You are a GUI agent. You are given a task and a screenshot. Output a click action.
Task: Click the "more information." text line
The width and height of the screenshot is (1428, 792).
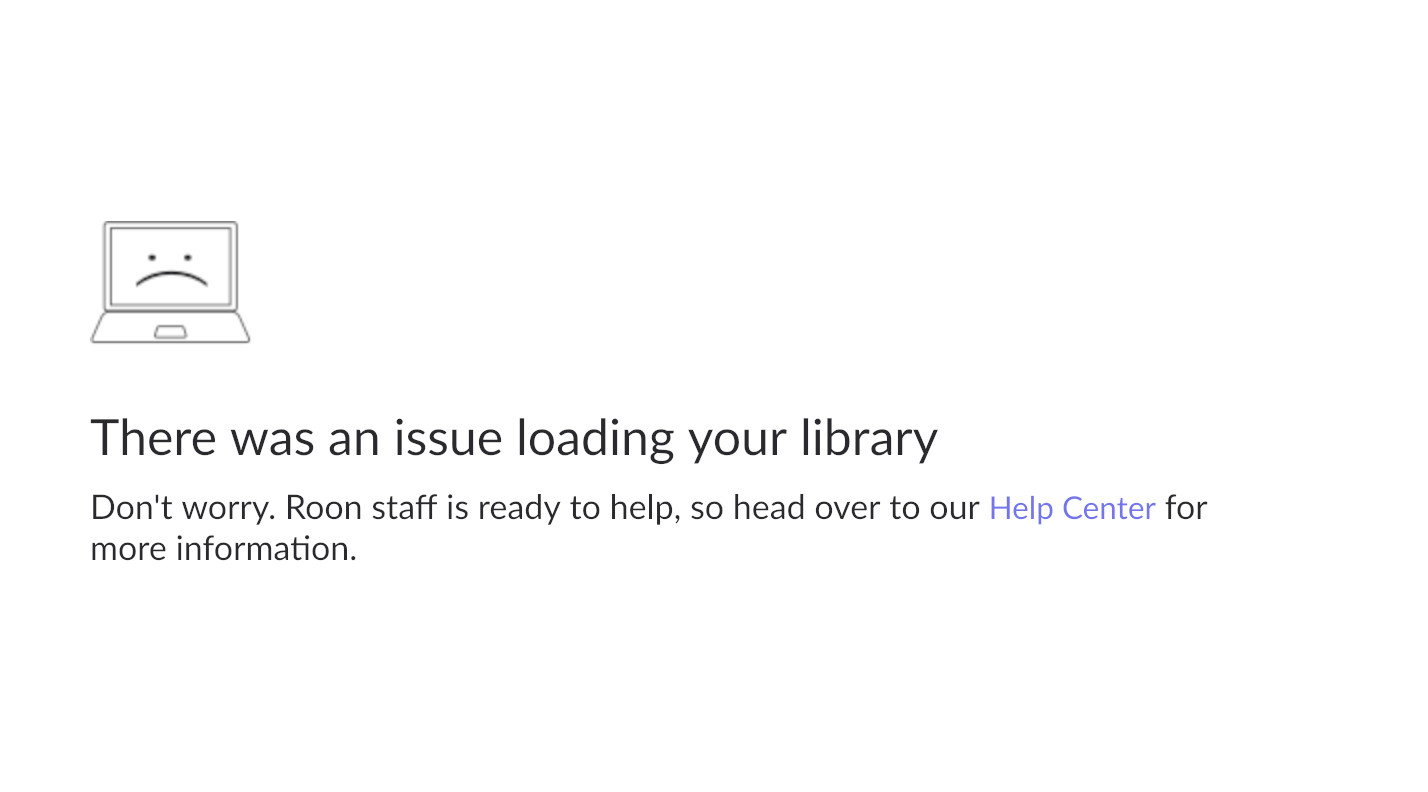pos(223,548)
